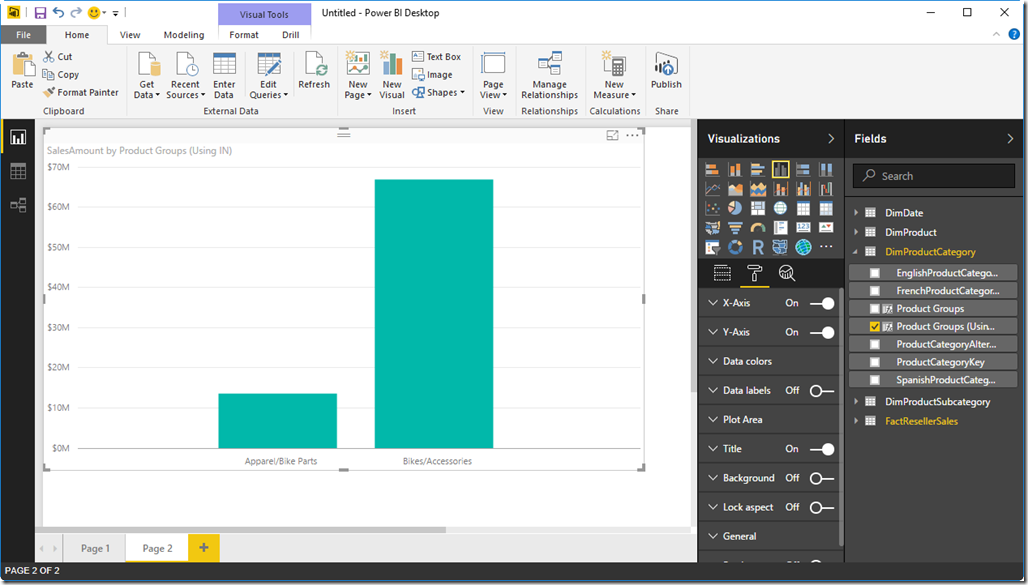
Task: Select the area chart visualization
Action: point(735,190)
